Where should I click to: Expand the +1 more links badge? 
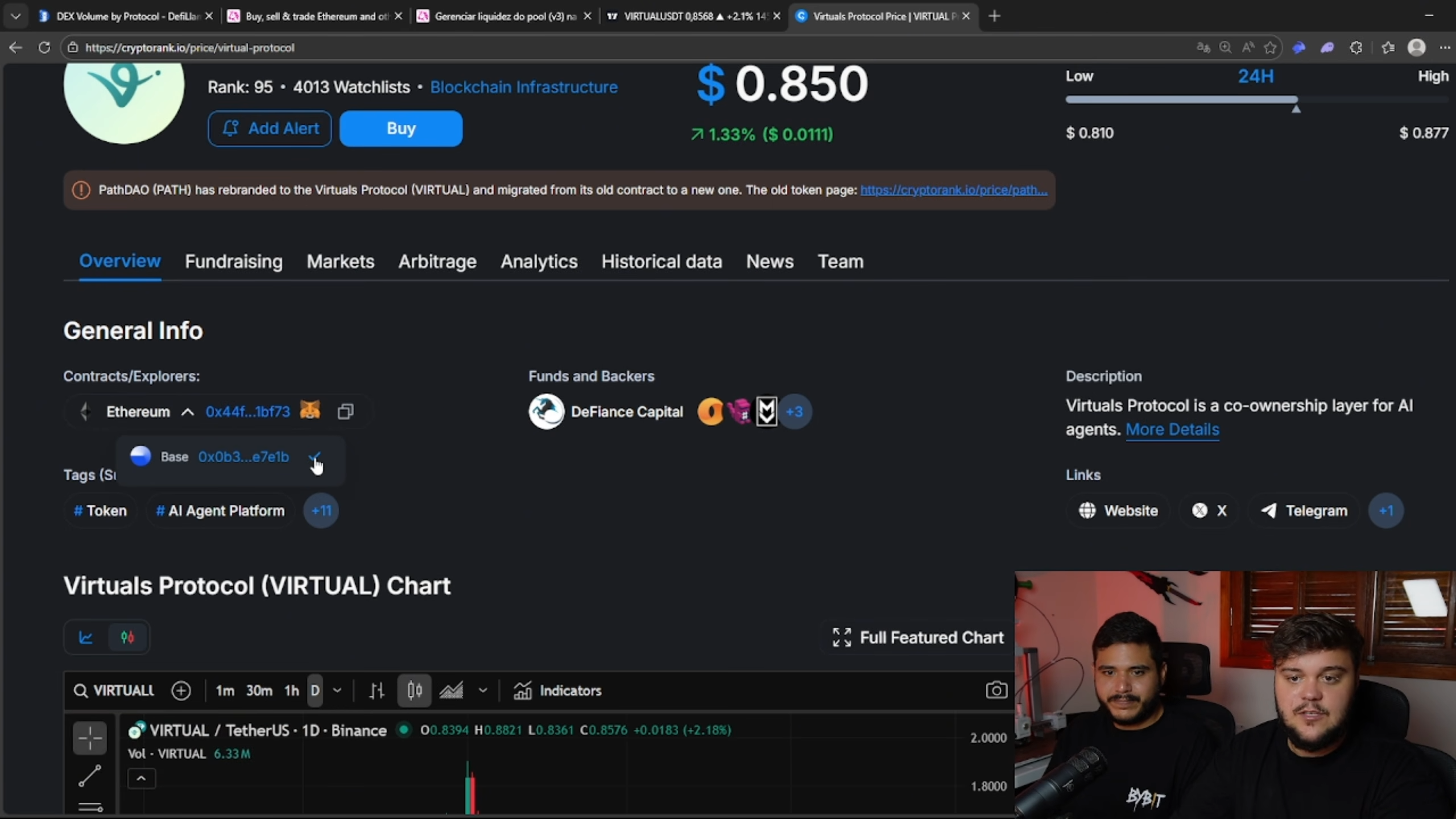pos(1386,511)
